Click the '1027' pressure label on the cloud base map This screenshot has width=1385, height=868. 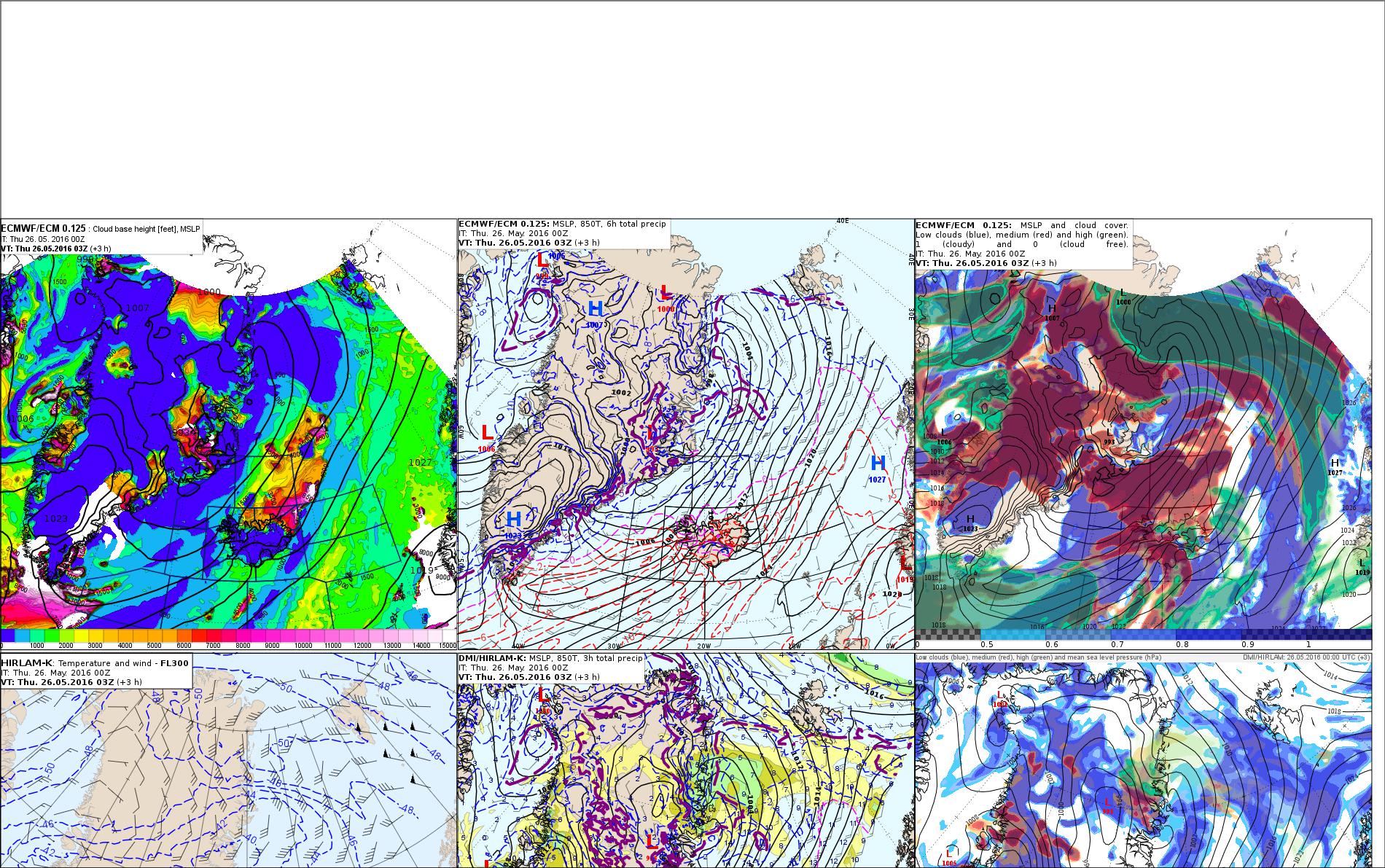[421, 463]
